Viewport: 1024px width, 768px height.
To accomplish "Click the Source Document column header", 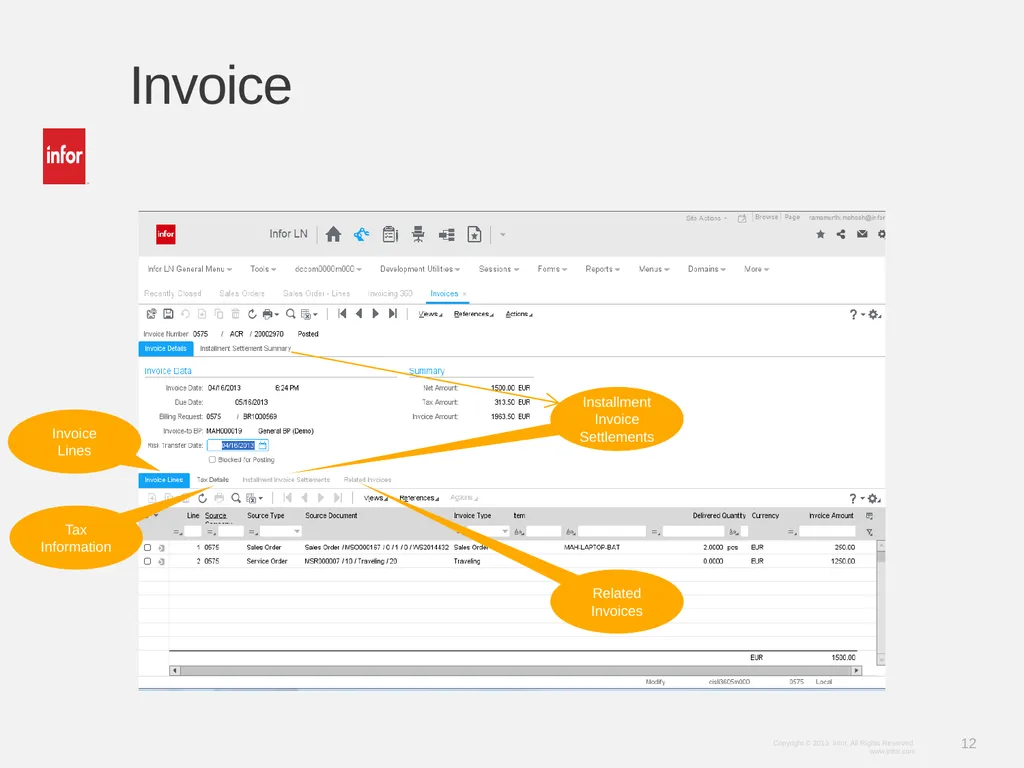I will [331, 516].
